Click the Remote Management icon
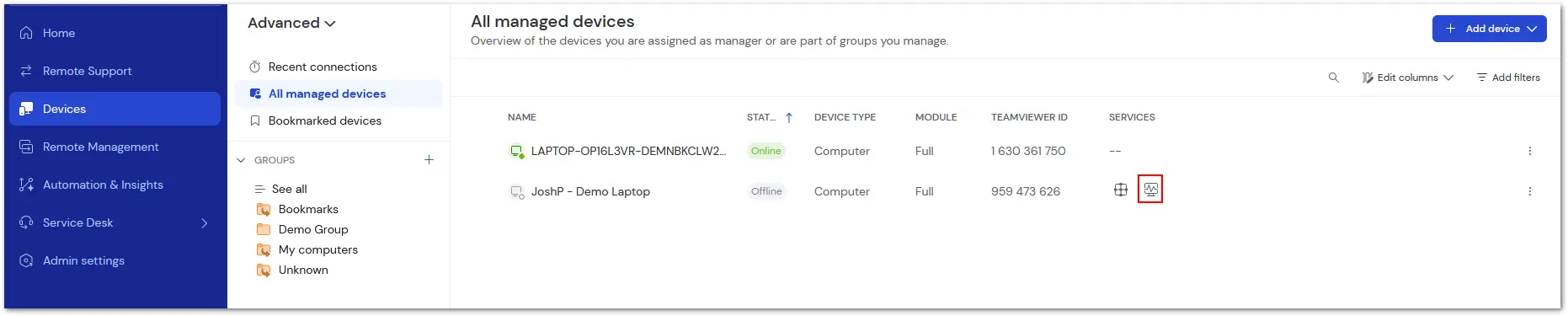This screenshot has height=316, width=1568. (26, 147)
